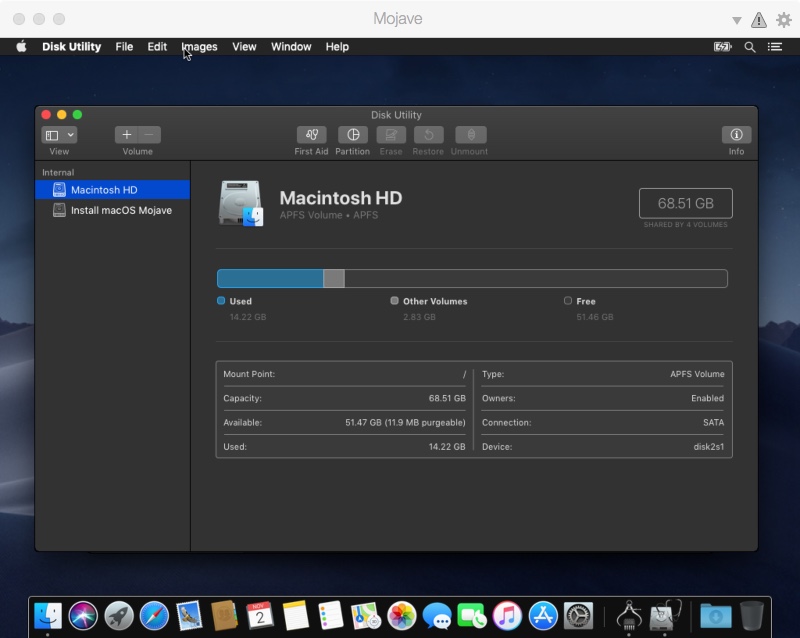
Task: Click the Macintosh HD drive icon
Action: click(x=241, y=203)
